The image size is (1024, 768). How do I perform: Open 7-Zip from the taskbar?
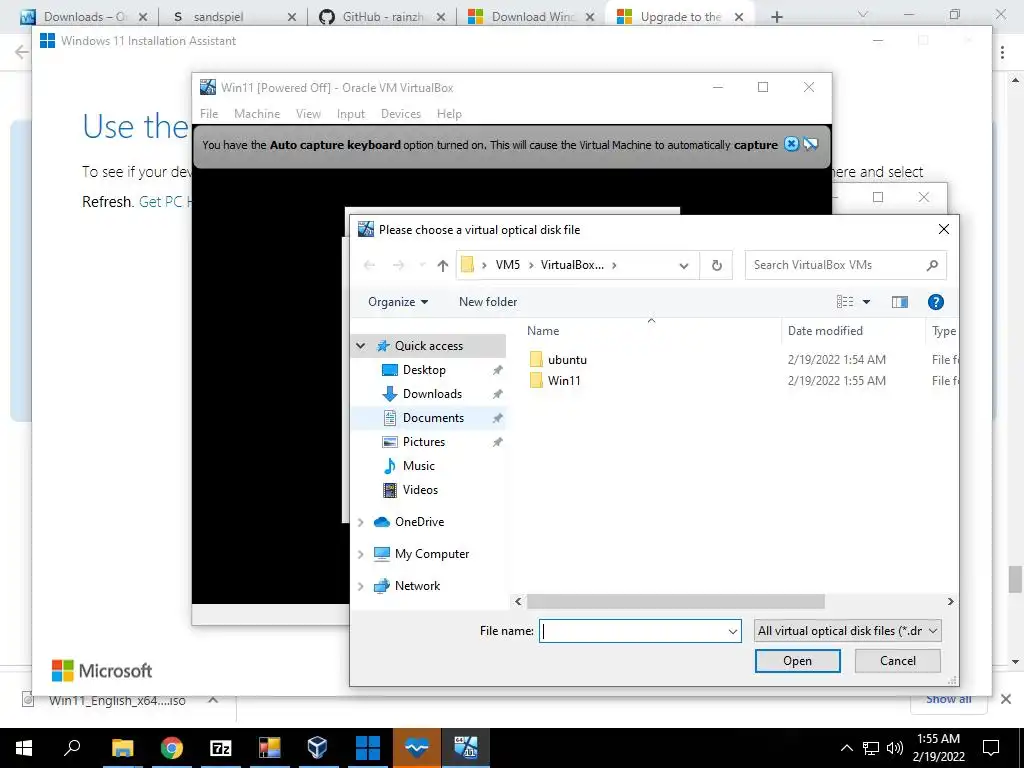click(x=221, y=748)
